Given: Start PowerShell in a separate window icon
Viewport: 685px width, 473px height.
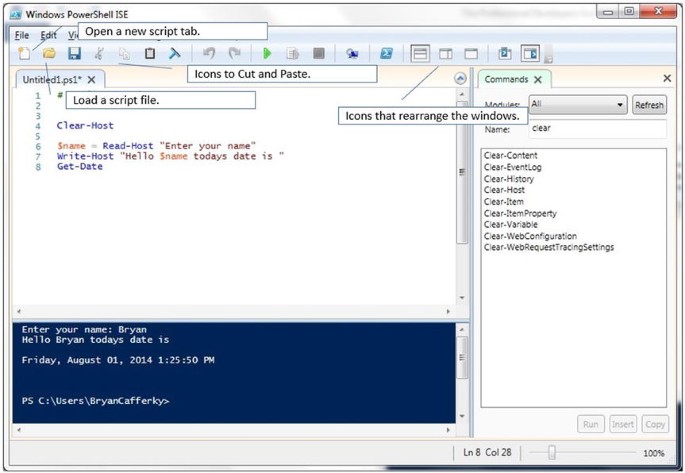Looking at the screenshot, I should click(386, 54).
